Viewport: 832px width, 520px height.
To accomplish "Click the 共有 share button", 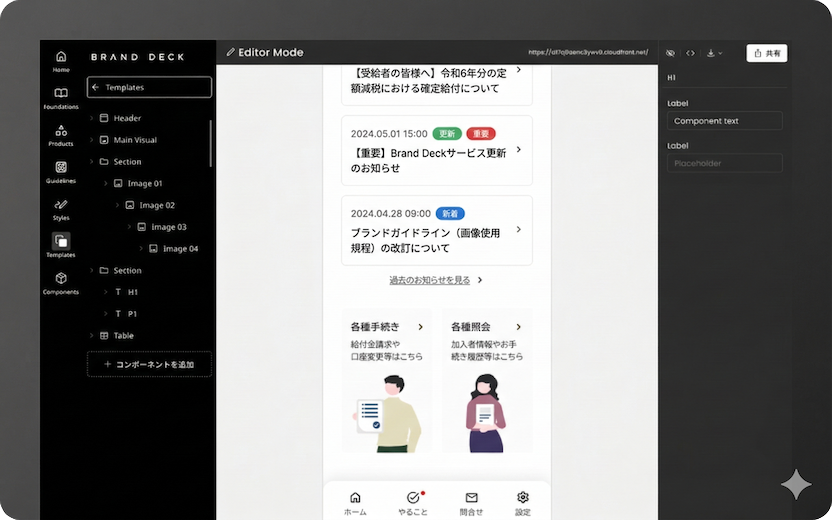I will pos(767,53).
